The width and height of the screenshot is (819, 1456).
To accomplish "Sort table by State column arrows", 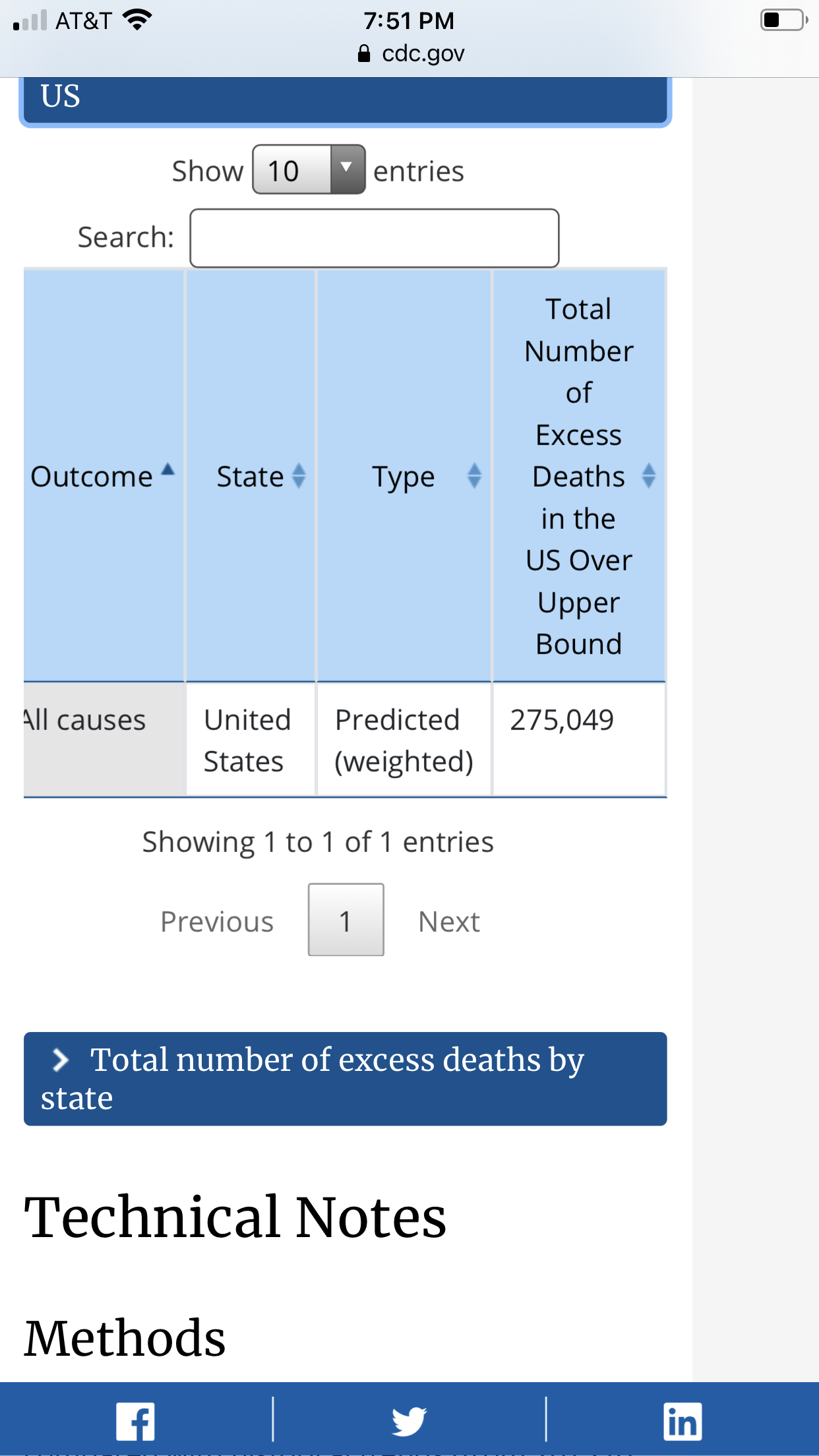I will [299, 475].
